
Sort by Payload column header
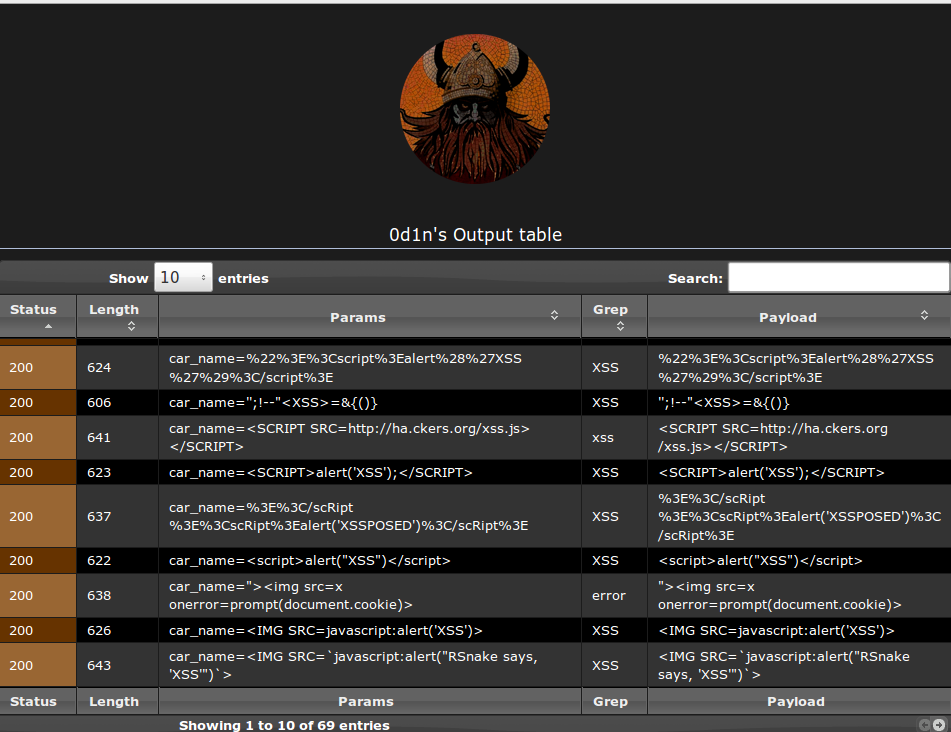tap(799, 317)
